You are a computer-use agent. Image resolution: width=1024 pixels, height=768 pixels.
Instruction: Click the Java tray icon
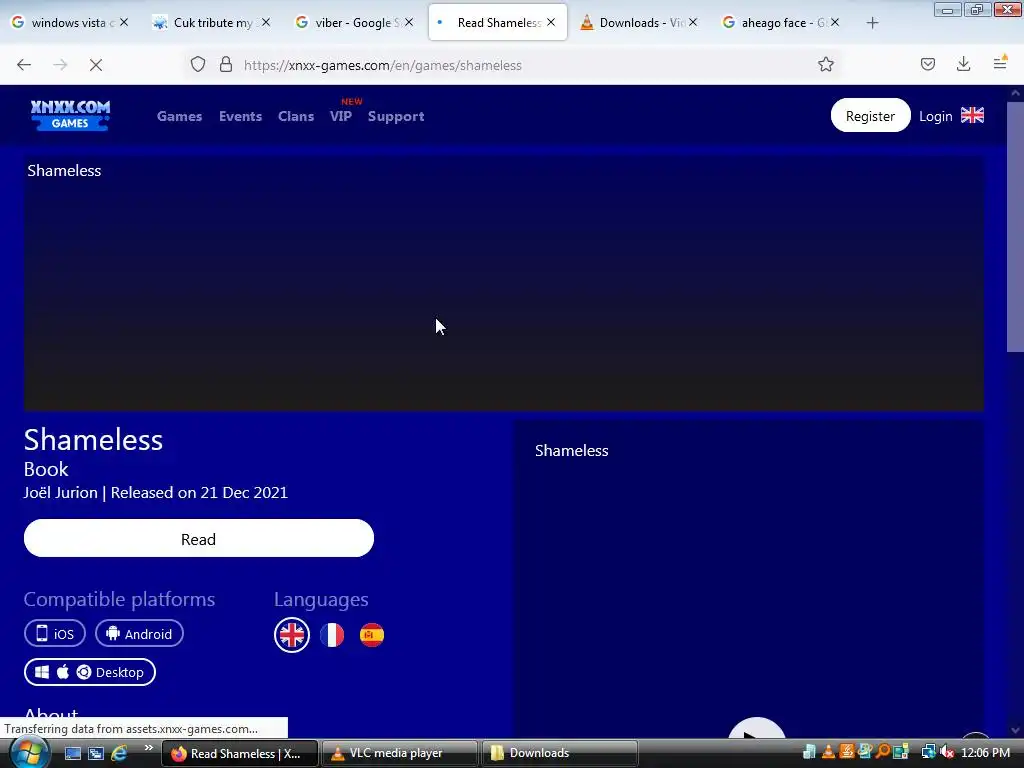point(846,752)
